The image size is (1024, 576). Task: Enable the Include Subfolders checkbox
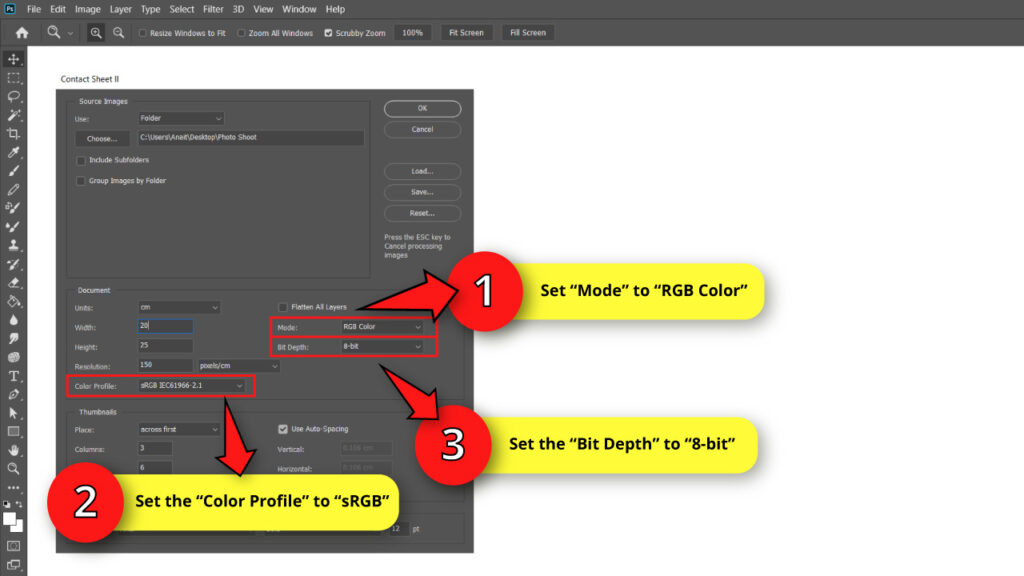coord(81,159)
